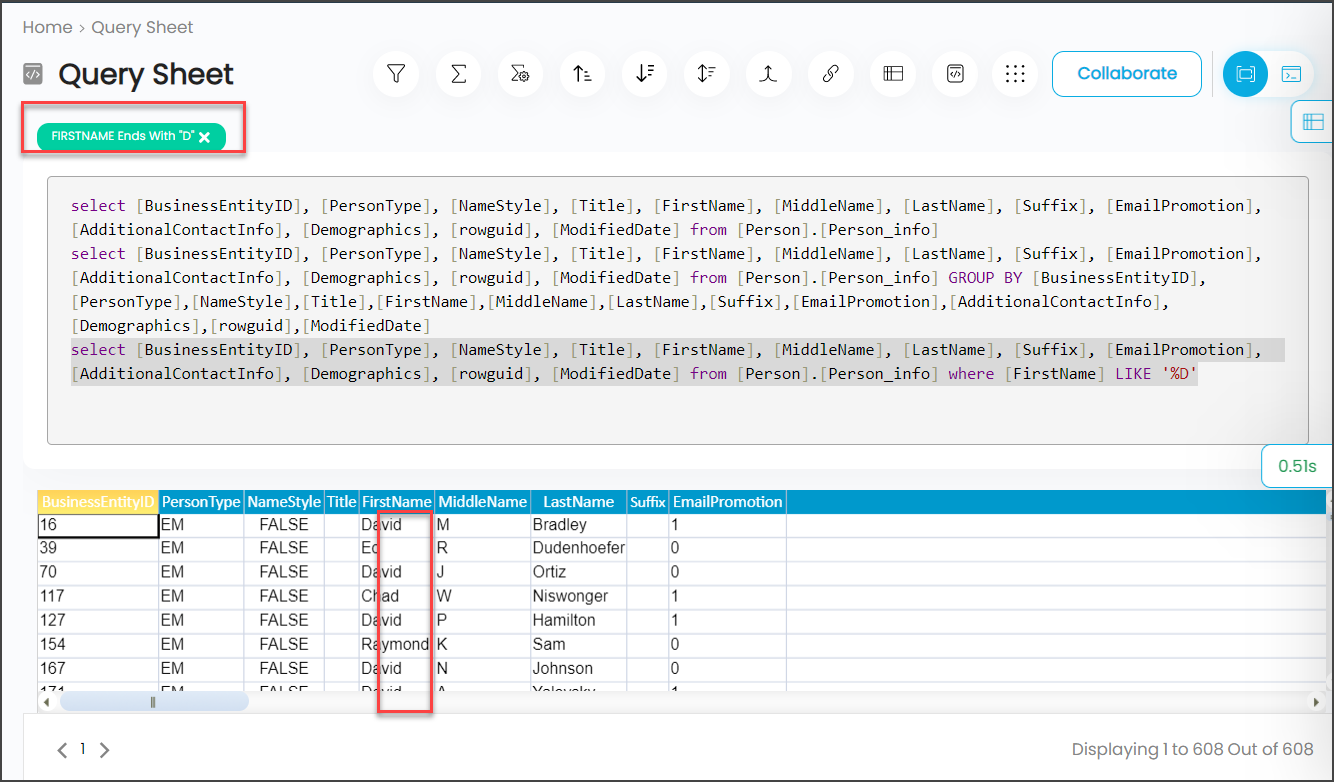Viewport: 1334px width, 782px height.
Task: Go to next page arrow
Action: (x=104, y=749)
